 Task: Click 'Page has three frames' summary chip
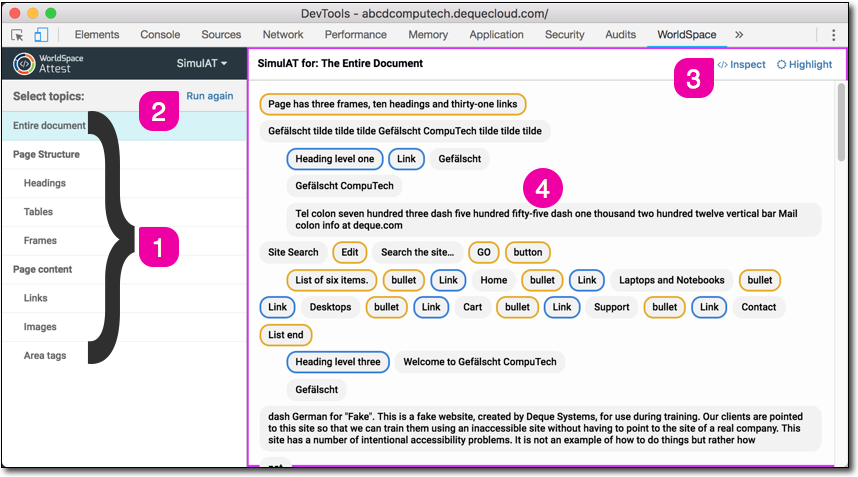[392, 104]
